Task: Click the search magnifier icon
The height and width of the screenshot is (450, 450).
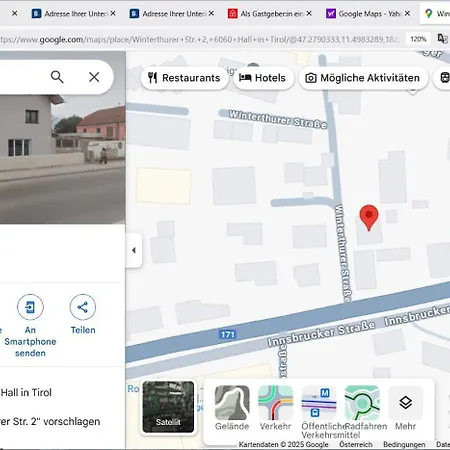Action: click(57, 77)
